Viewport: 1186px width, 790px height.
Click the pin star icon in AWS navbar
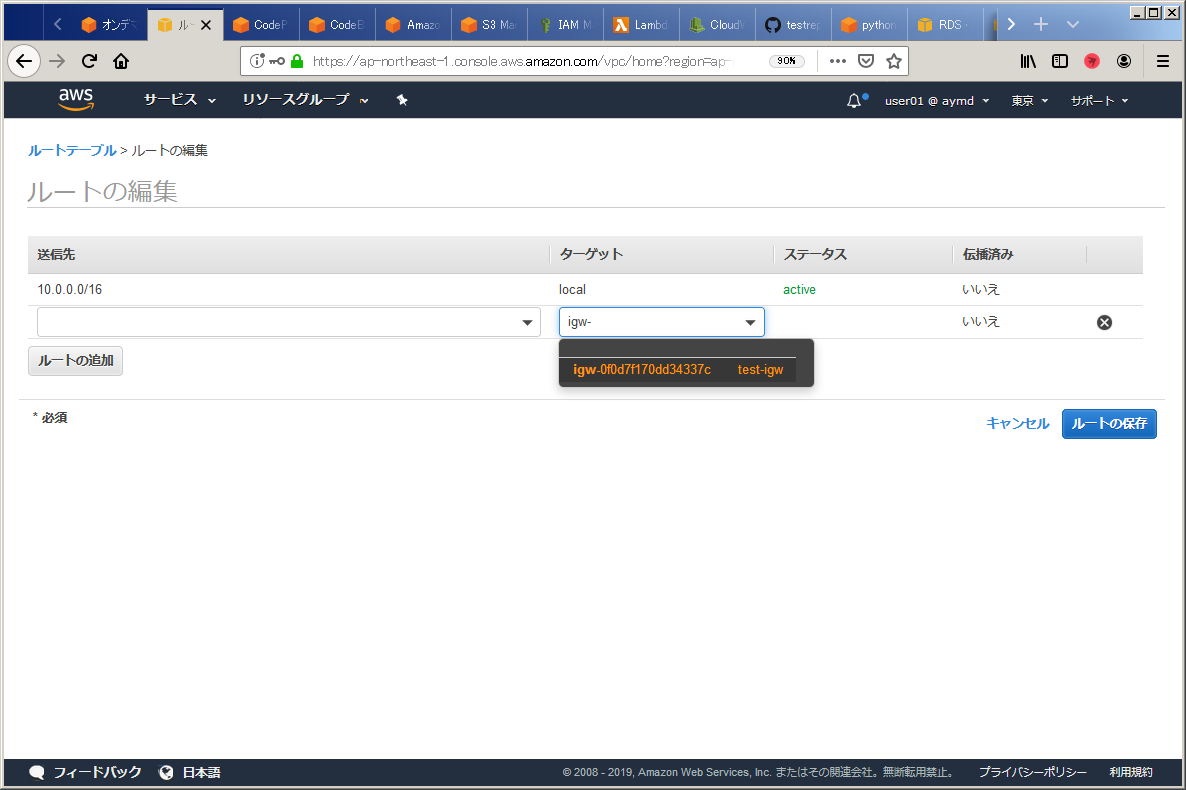point(402,100)
